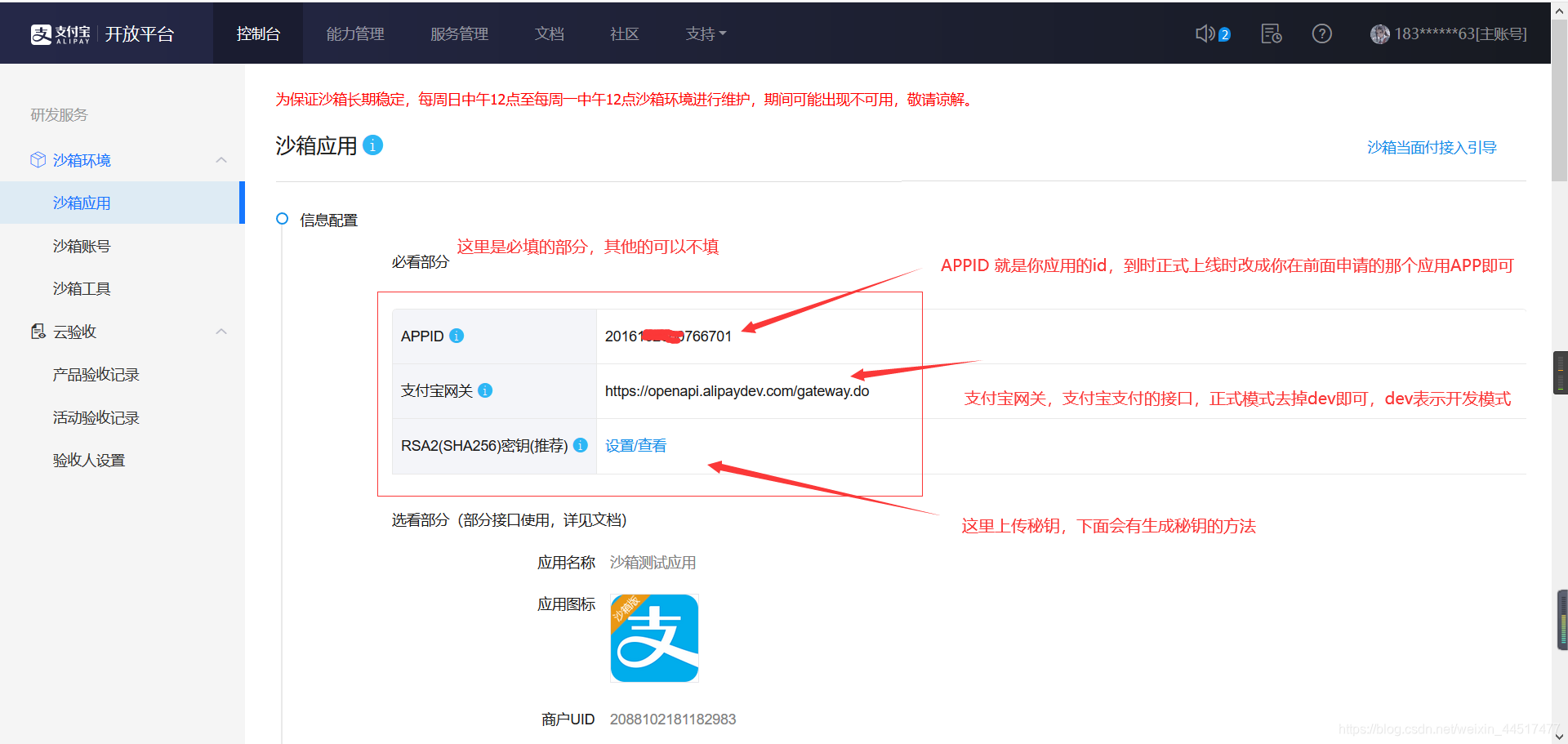Click the 信息配置 step circle marker

coord(283,219)
